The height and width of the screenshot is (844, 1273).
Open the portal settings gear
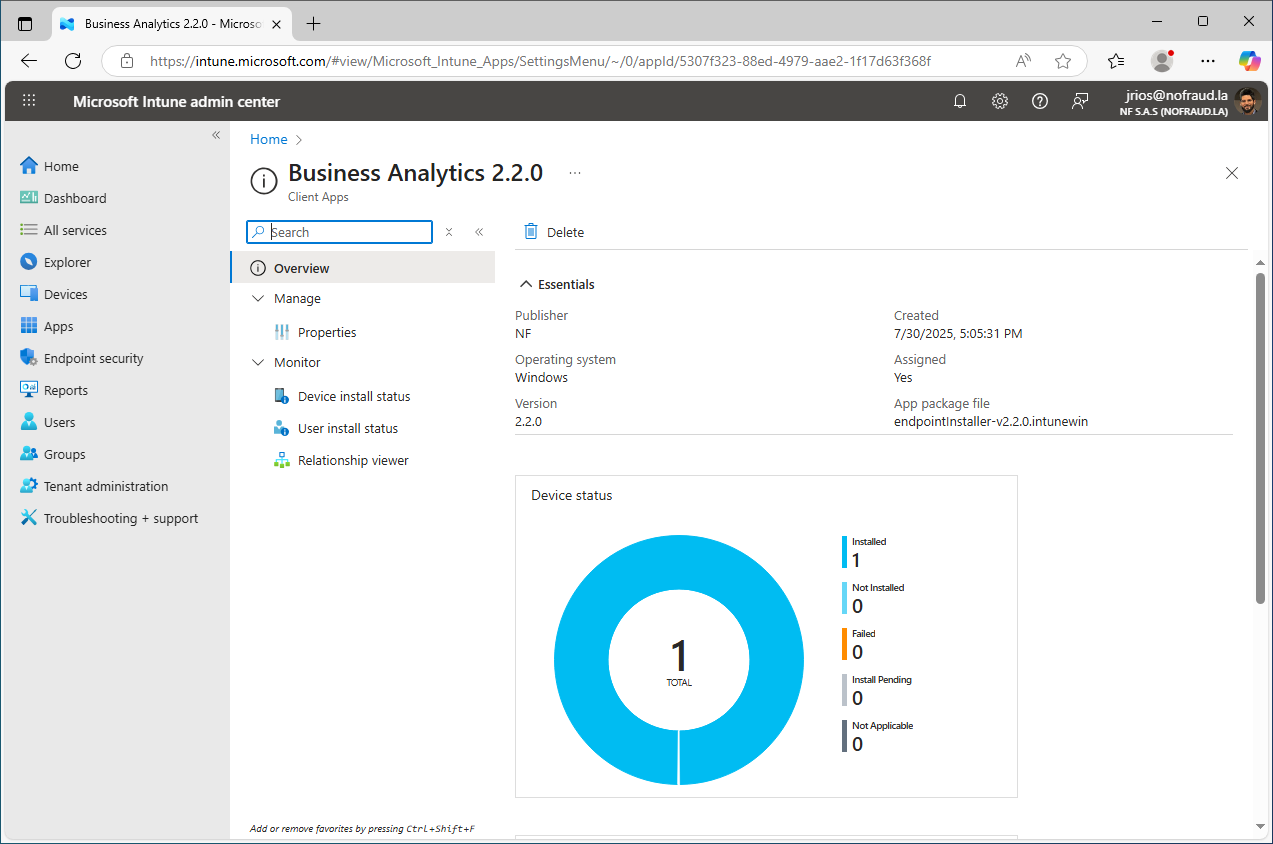coord(1000,101)
